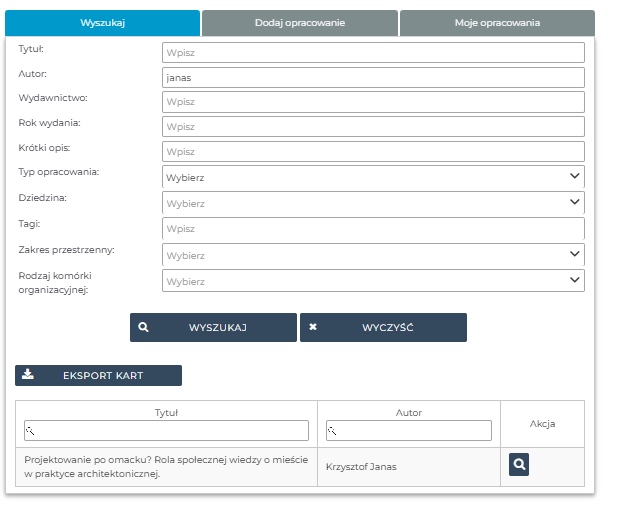Expand the Dziedzina dropdown
The width and height of the screenshot is (619, 528).
(372, 203)
